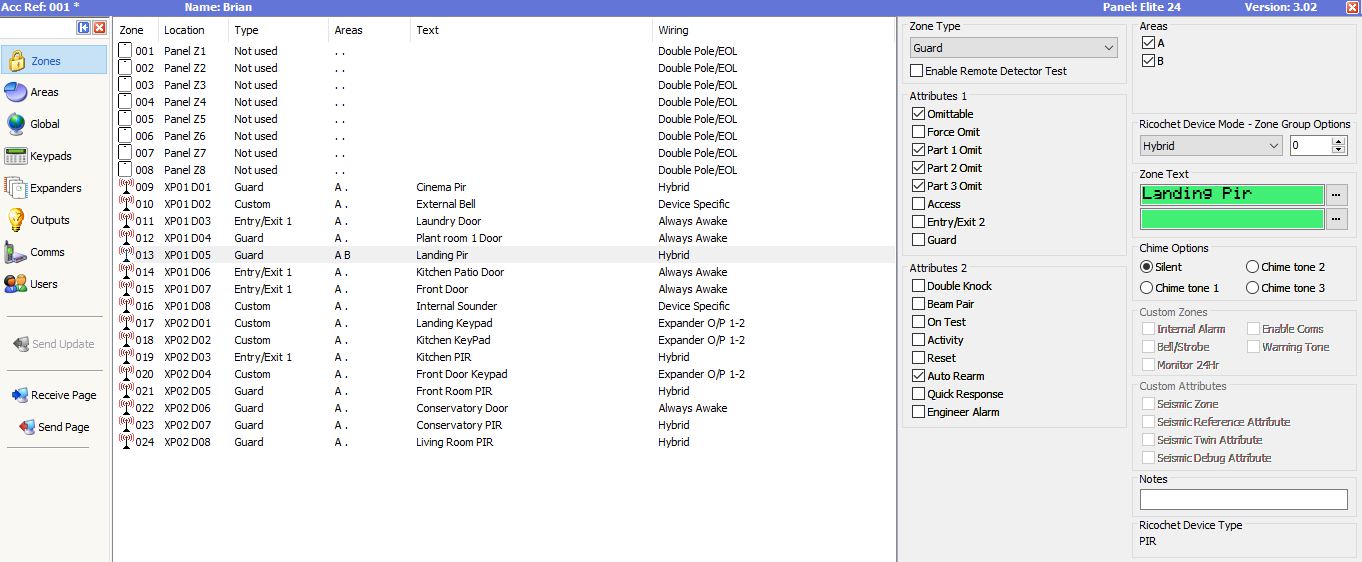
Task: Open the Users section
Action: coord(43,284)
